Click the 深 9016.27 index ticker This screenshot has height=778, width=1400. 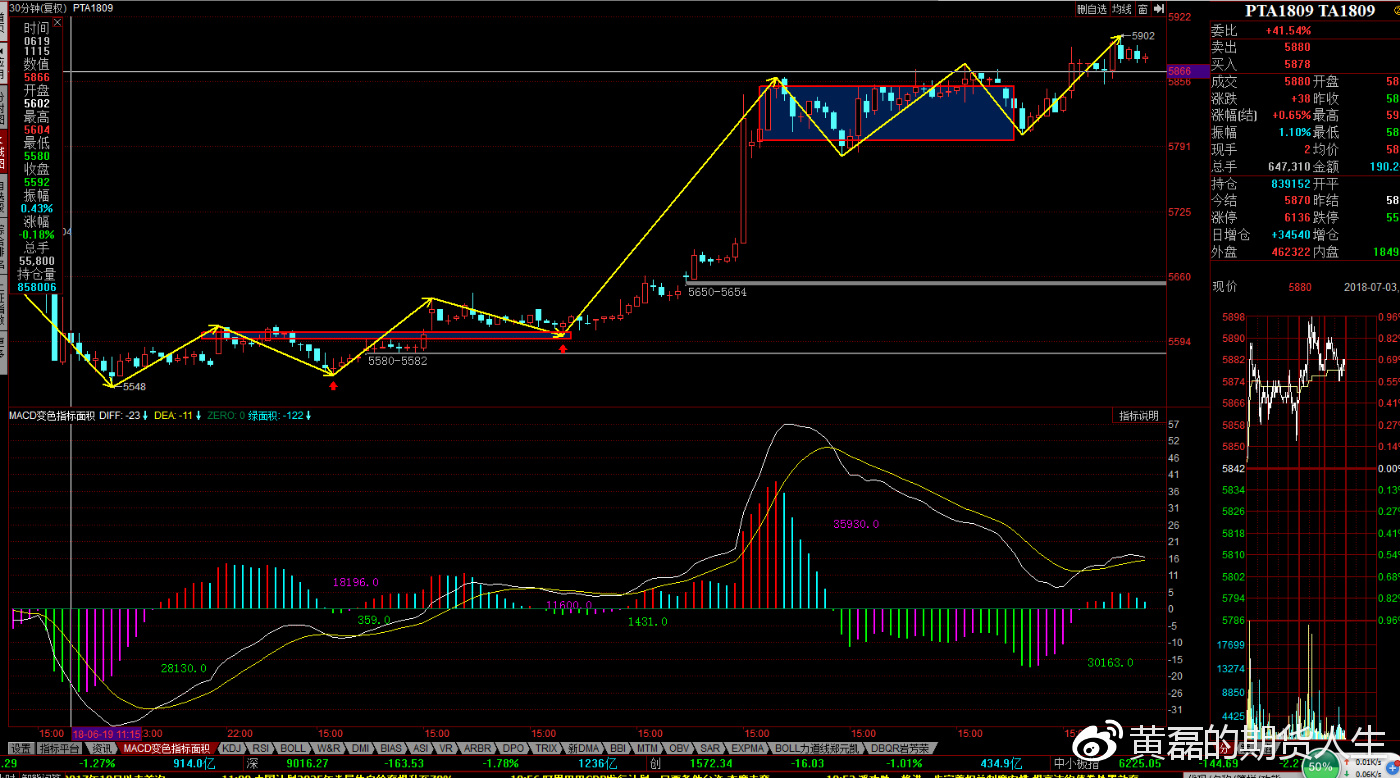click(x=288, y=763)
